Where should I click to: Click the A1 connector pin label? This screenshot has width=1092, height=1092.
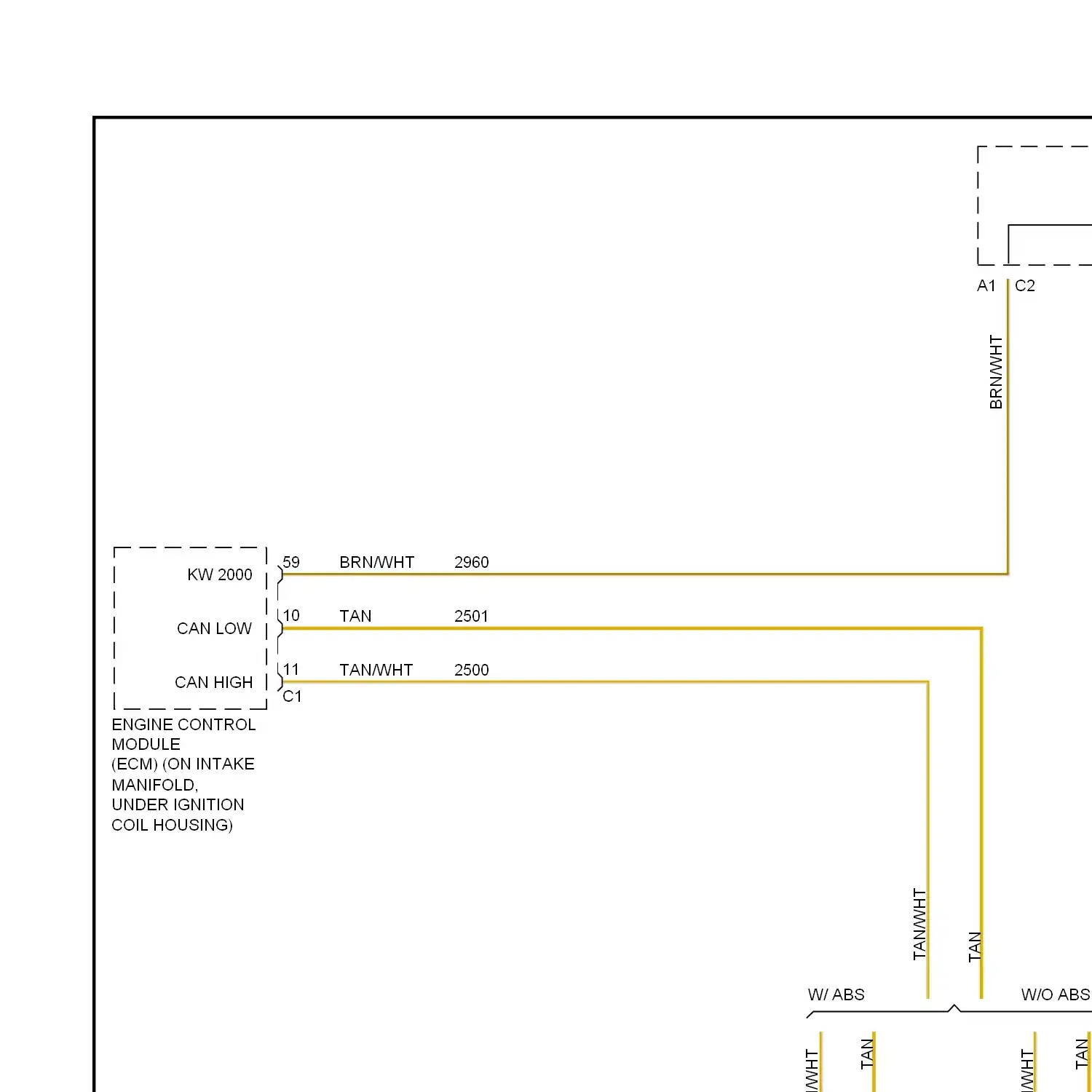(x=986, y=286)
